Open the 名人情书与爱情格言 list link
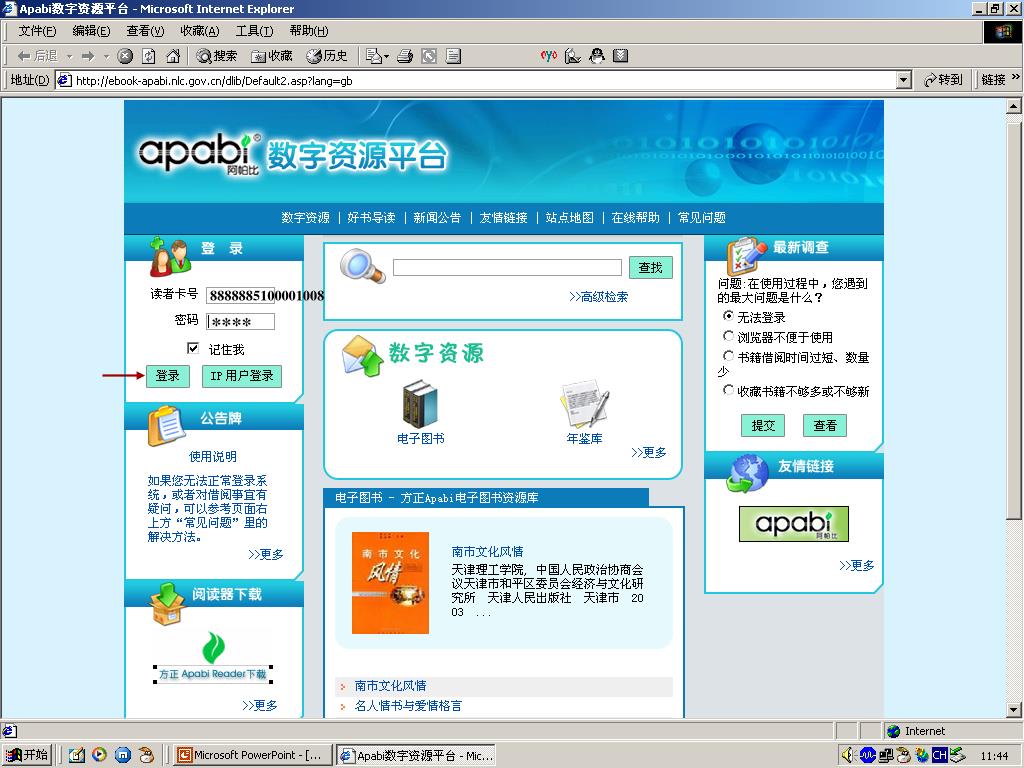Image resolution: width=1024 pixels, height=768 pixels. (408, 706)
